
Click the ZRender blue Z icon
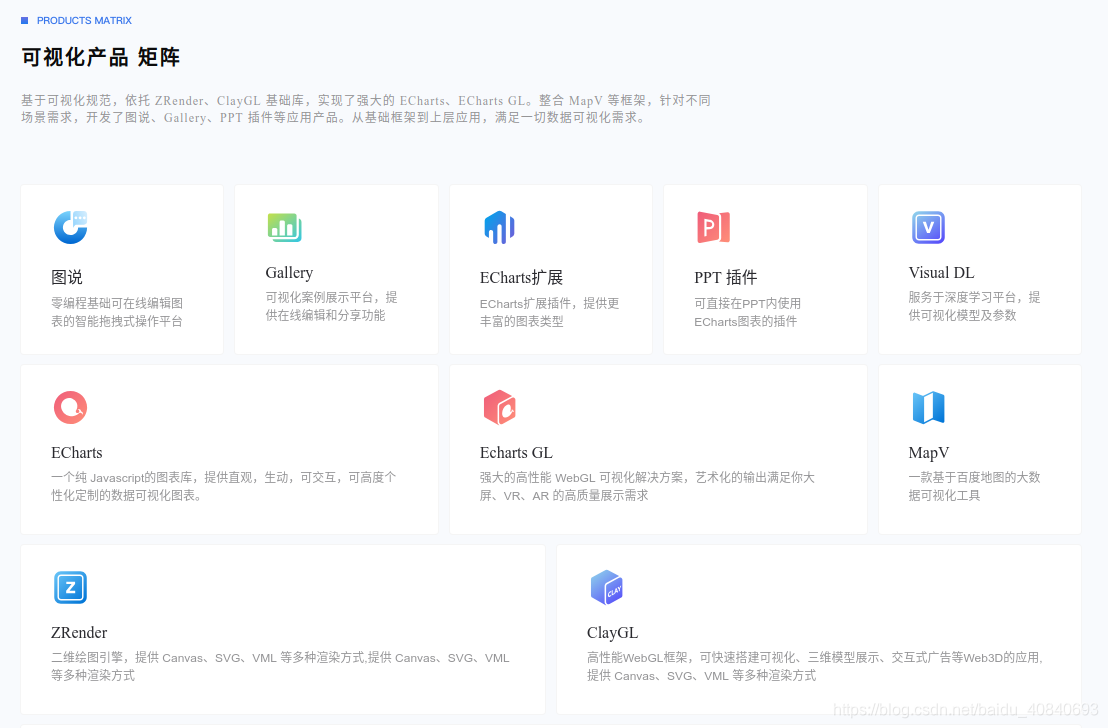click(70, 587)
